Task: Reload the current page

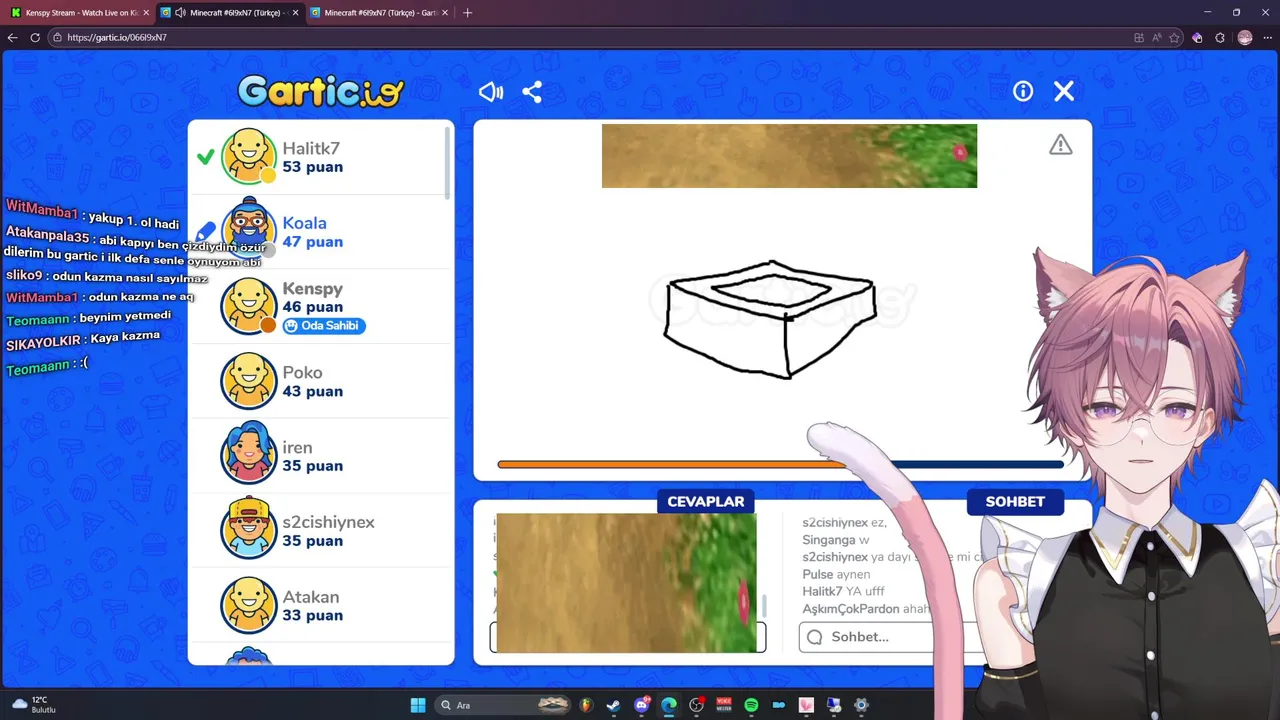Action: [35, 37]
